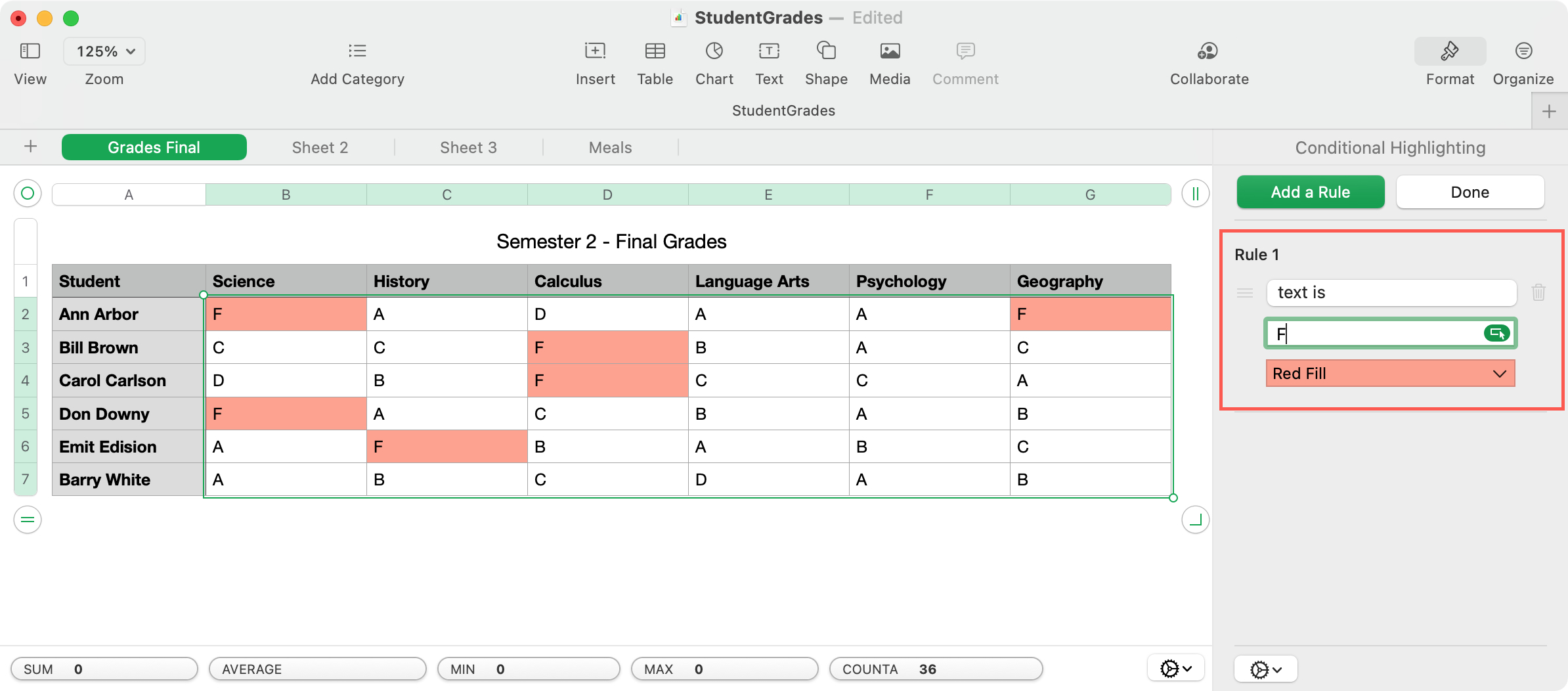Insert a shape

pos(825,62)
